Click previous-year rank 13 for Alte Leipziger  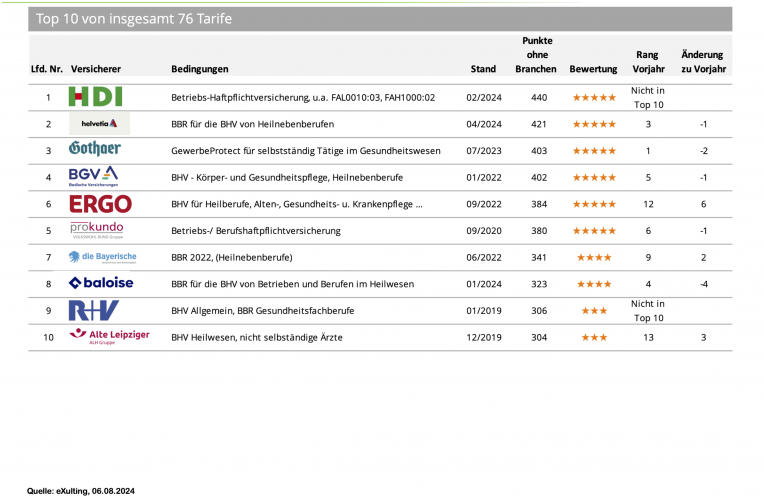tap(648, 337)
